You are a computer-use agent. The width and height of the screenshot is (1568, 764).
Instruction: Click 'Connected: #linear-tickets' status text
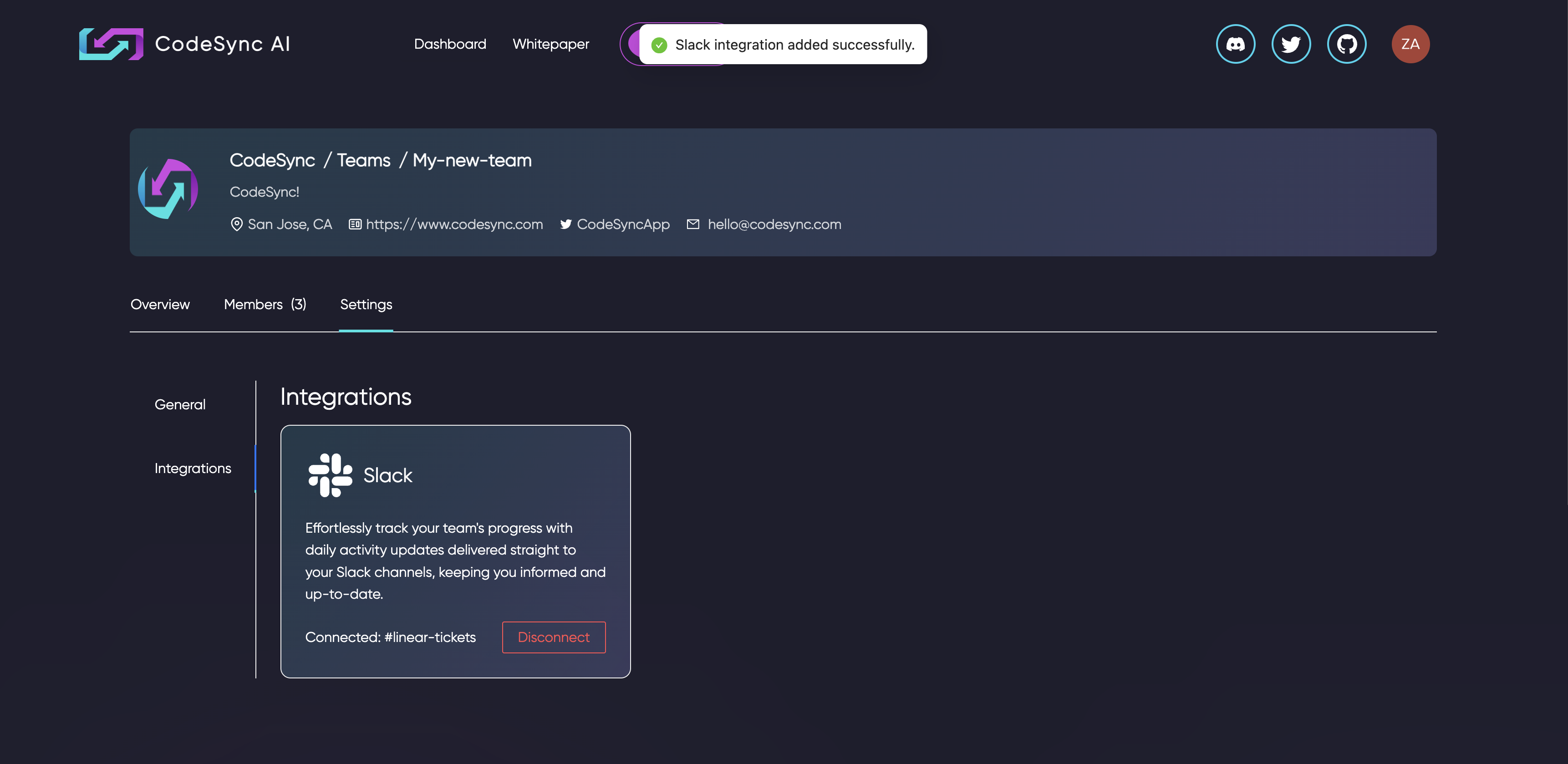coord(390,637)
